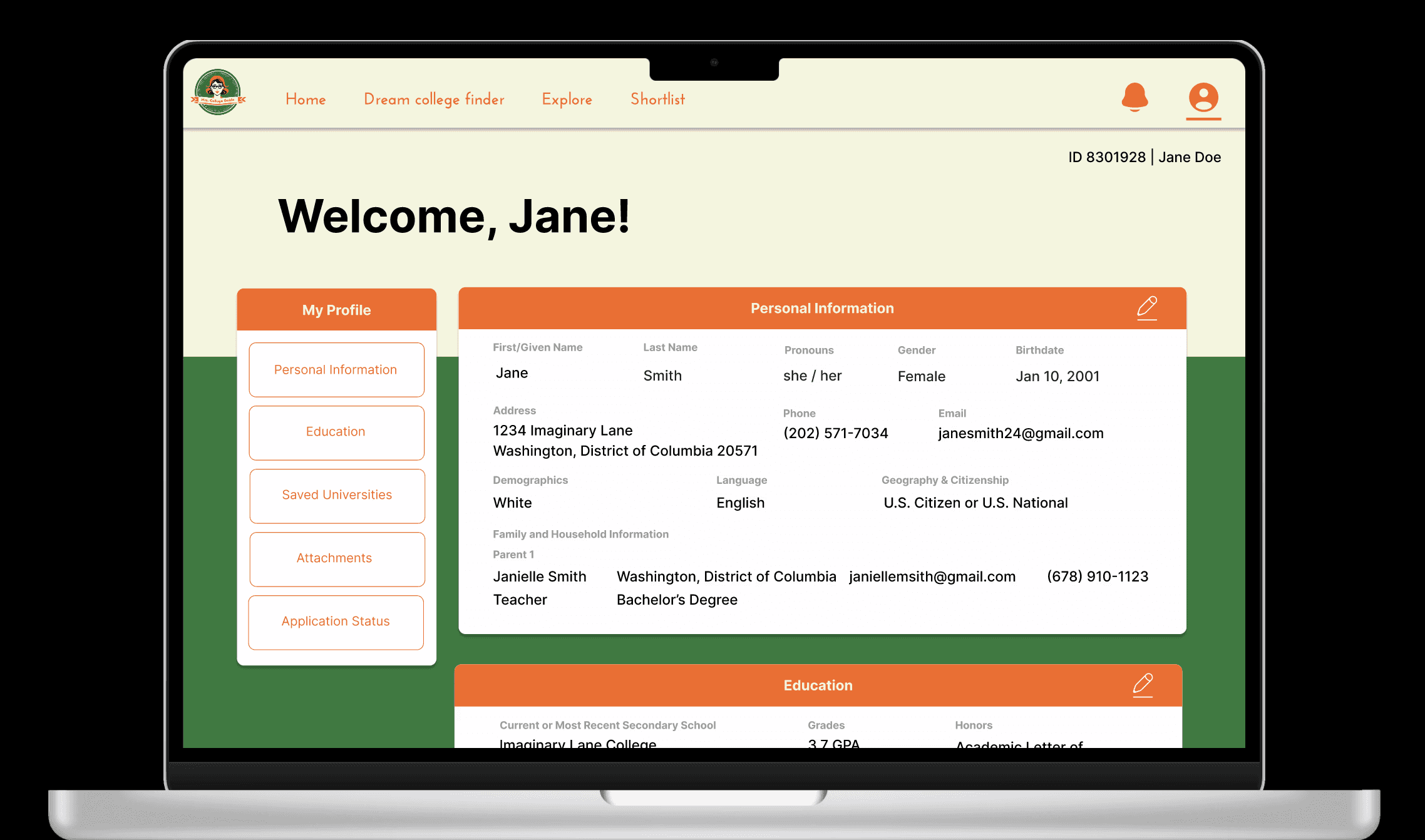
Task: Click parent email janiellemsith@gmail.com
Action: pyautogui.click(x=932, y=576)
